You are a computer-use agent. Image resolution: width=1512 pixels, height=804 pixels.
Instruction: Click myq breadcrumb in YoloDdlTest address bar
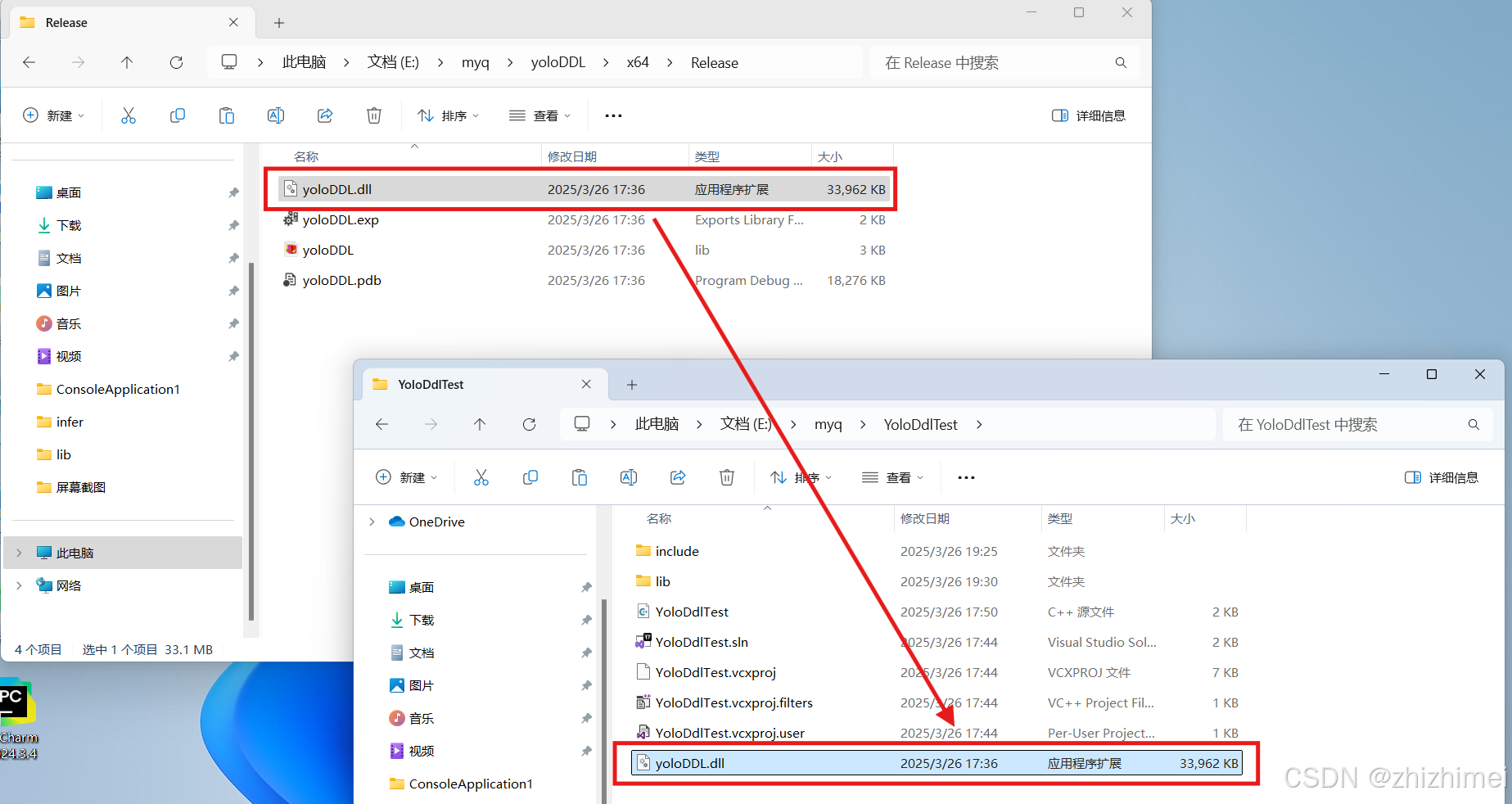[828, 424]
